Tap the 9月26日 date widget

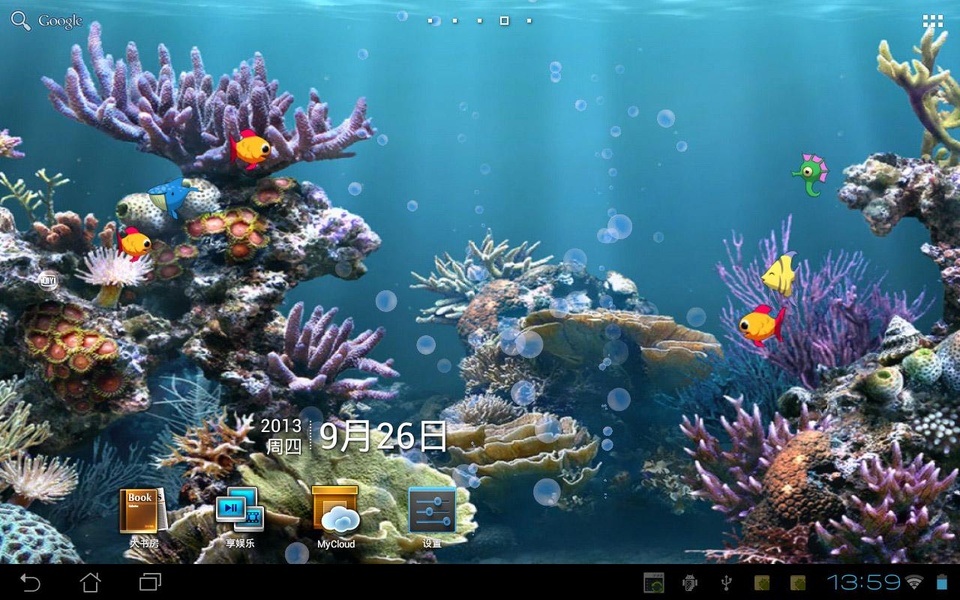(384, 436)
